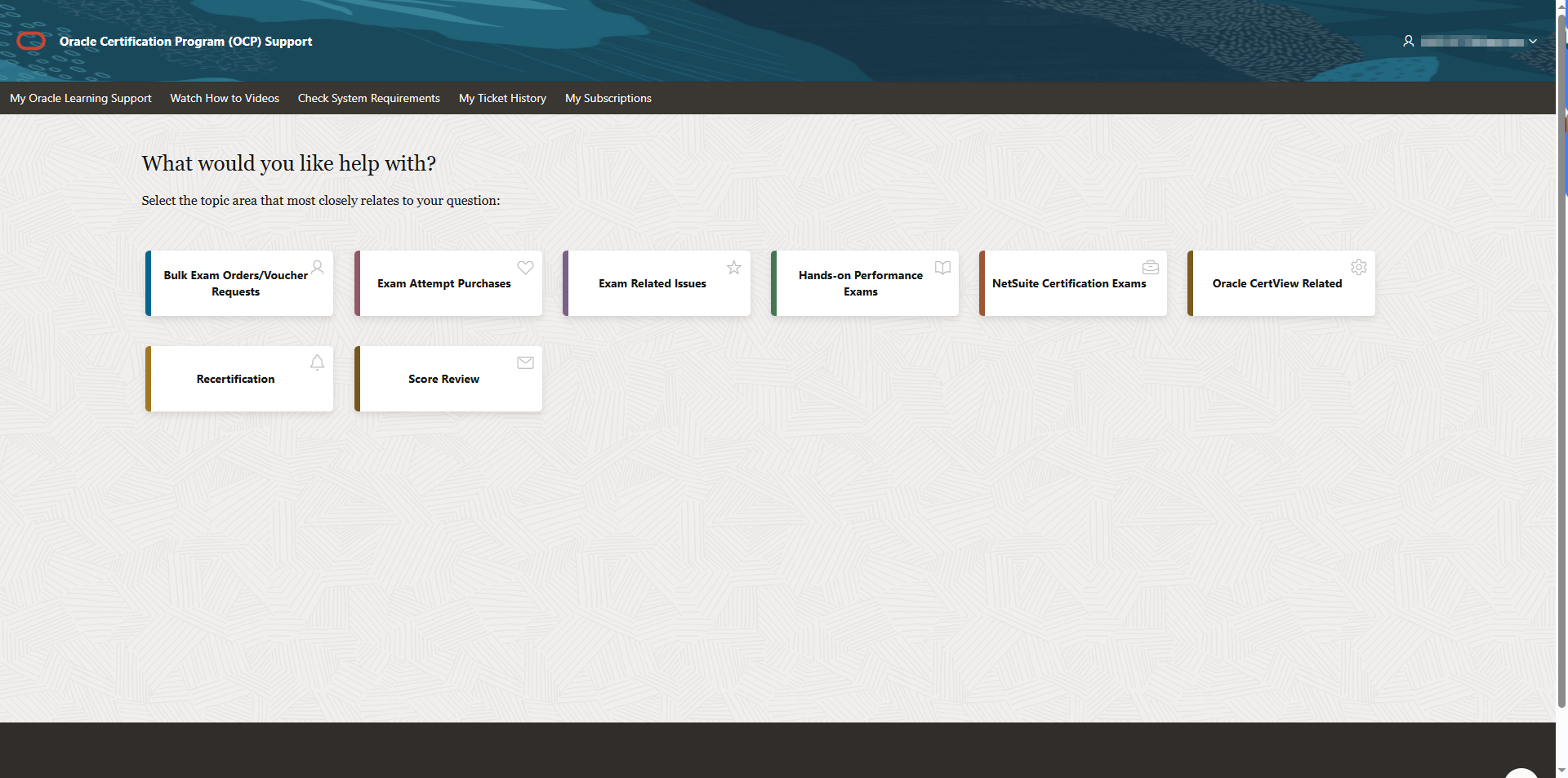Click gear icon on Oracle CertView Related card
Image resolution: width=1568 pixels, height=778 pixels.
coord(1359,267)
